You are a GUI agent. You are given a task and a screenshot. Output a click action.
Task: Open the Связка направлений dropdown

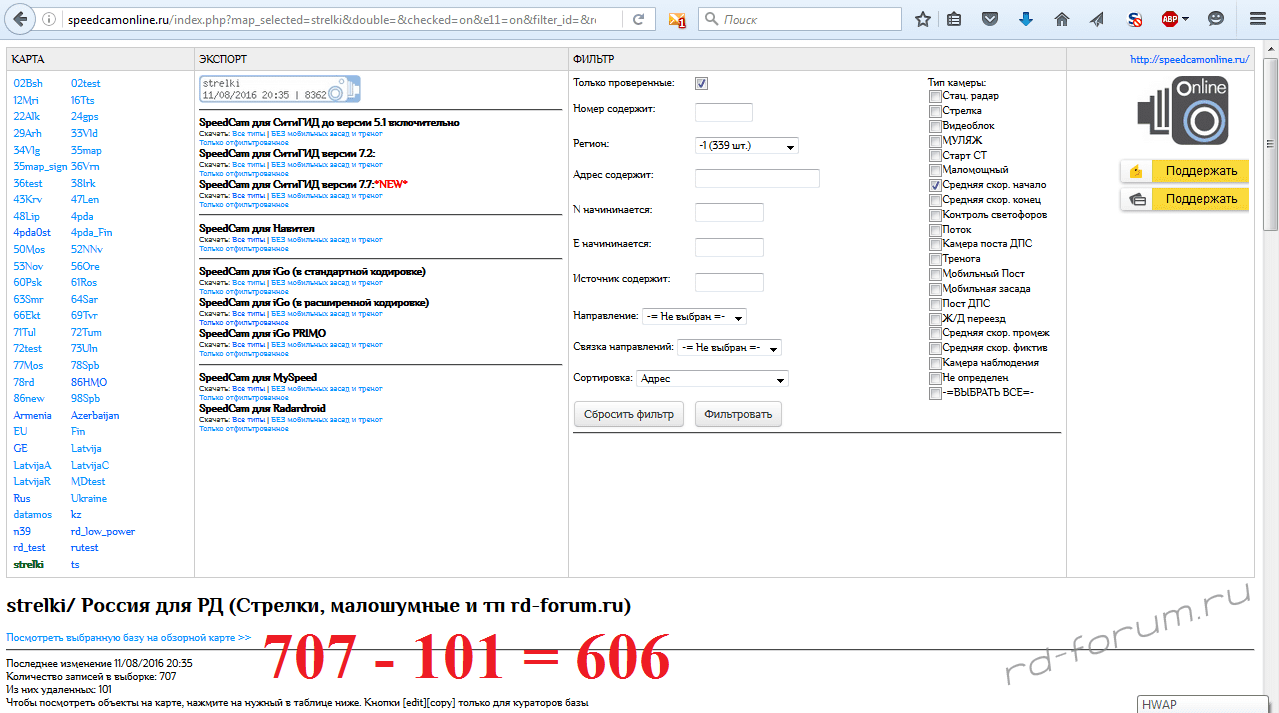pos(729,348)
